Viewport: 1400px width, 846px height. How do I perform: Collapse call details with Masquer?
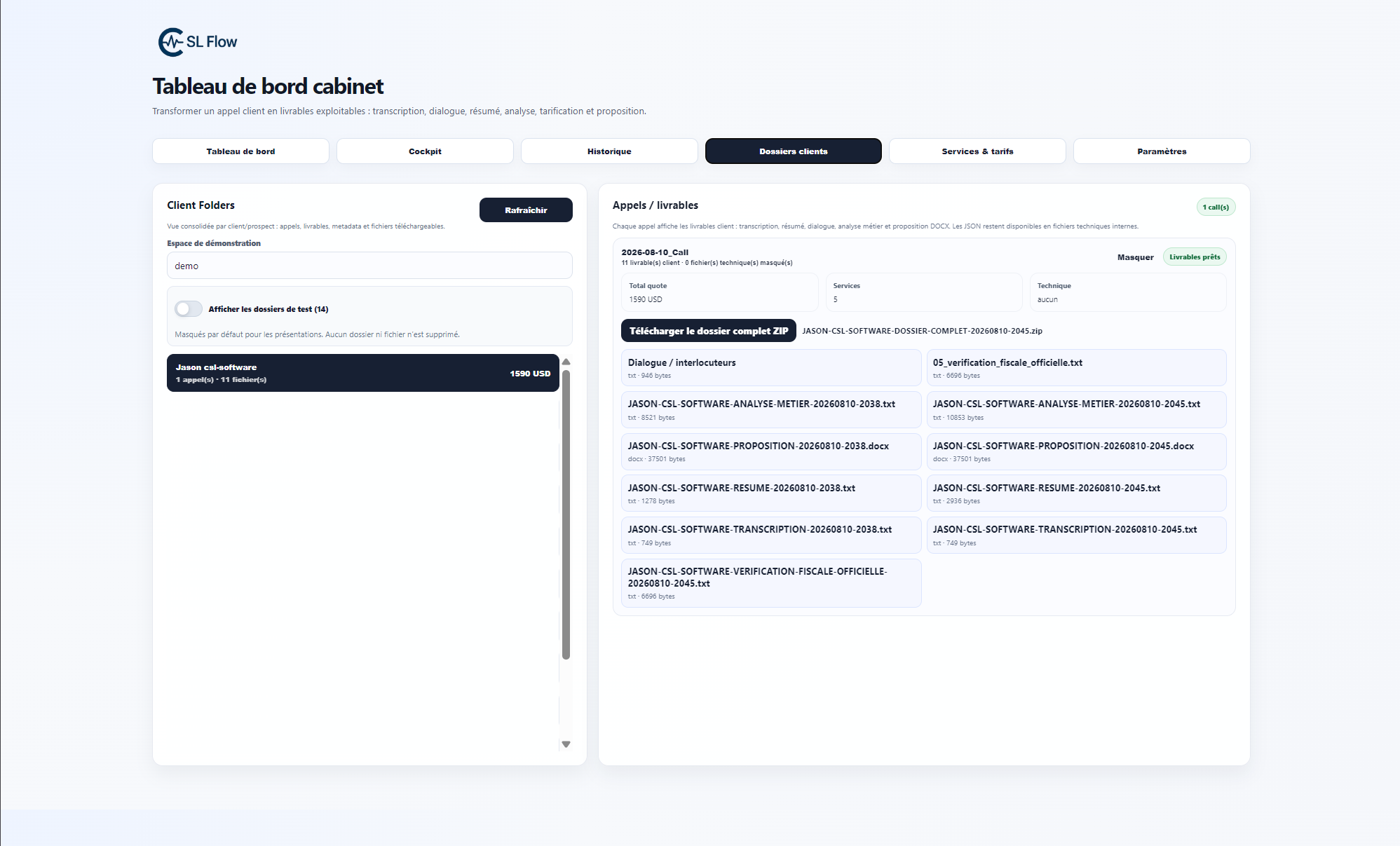1135,257
